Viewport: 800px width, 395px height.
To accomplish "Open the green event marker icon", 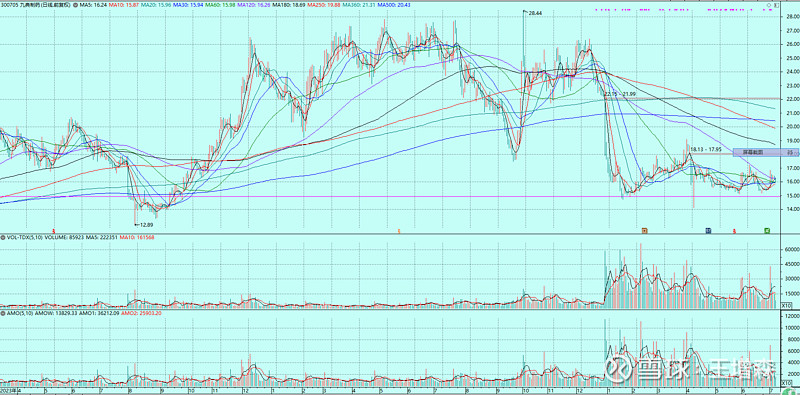I will 767,231.
